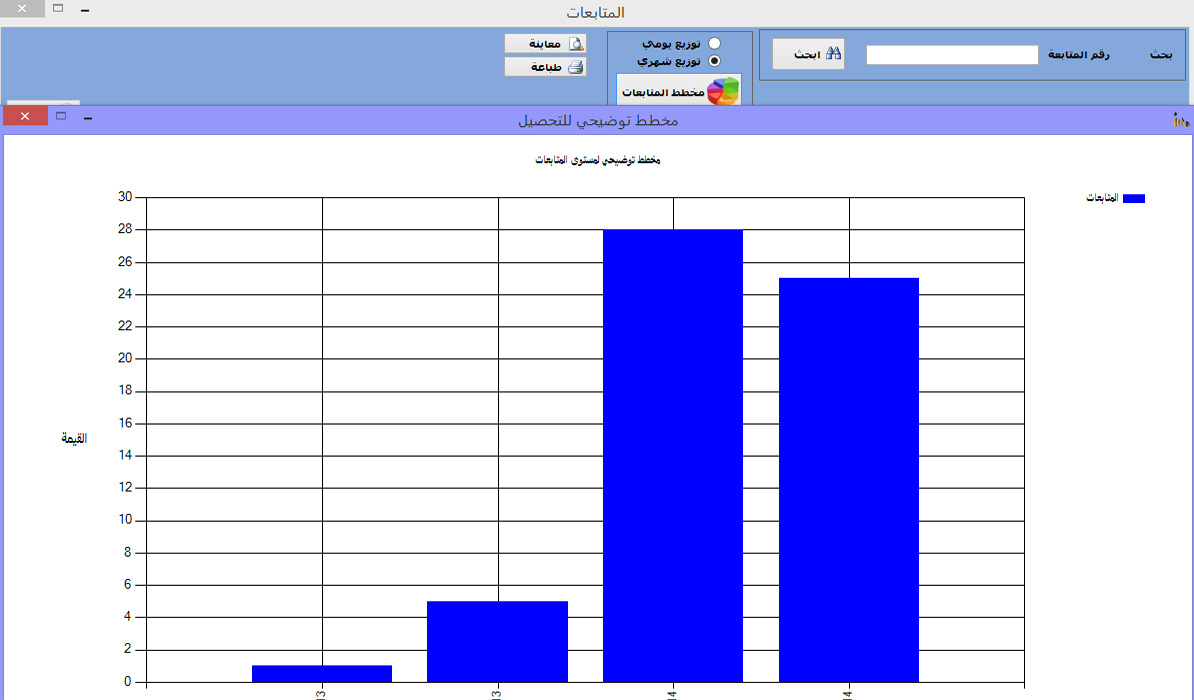Select the shortest bar with value 1
Screen dimensions: 1194x700
(321, 673)
